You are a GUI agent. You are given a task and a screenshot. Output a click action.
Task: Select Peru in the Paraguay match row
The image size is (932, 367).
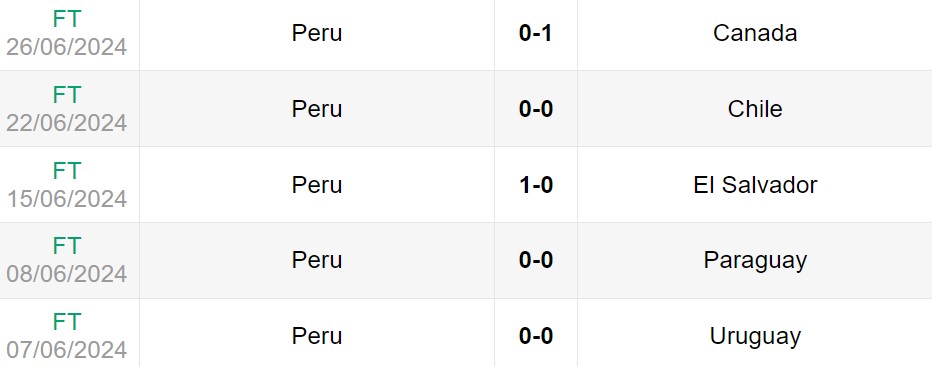317,261
